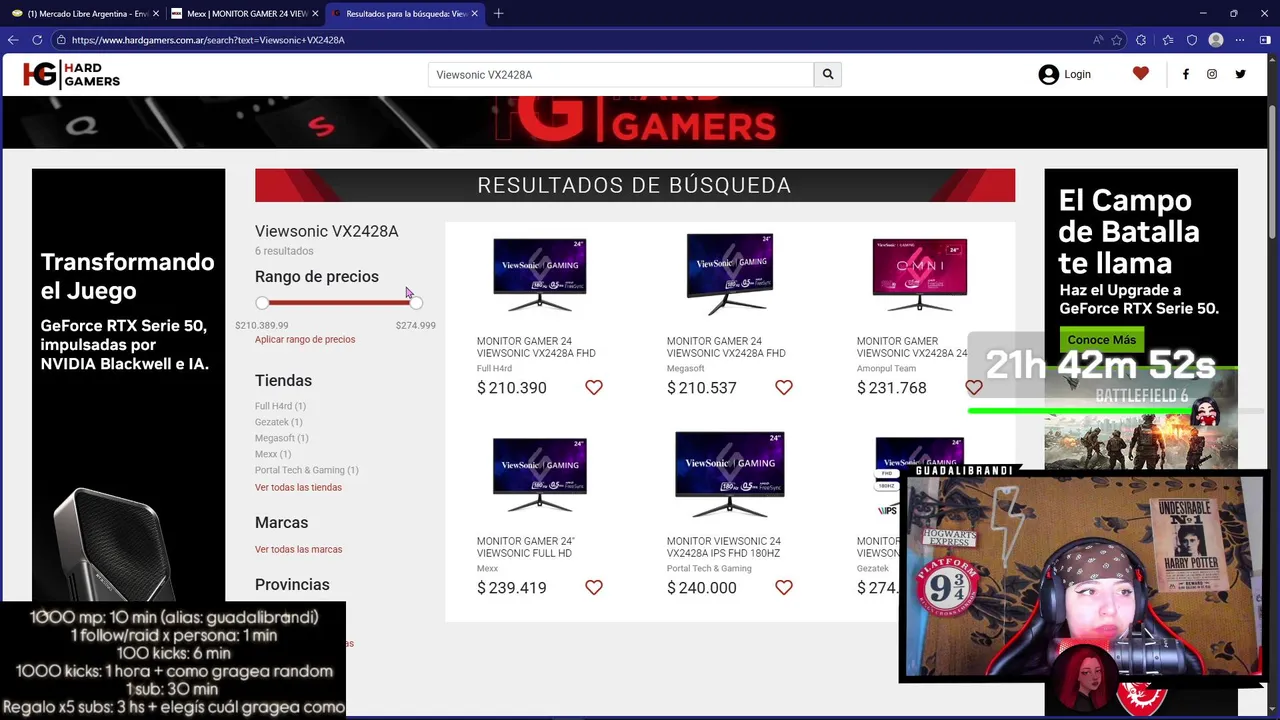Filter by Portal Tech & Gaming (1) store
The width and height of the screenshot is (1280, 720).
[x=307, y=470]
